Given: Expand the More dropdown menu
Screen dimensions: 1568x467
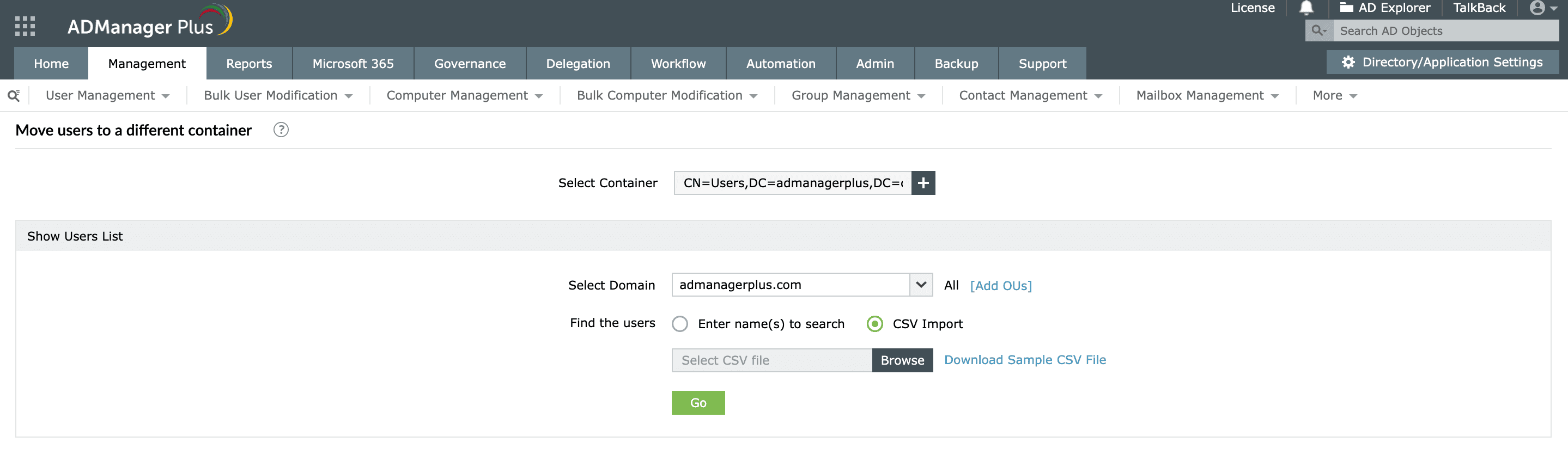Looking at the screenshot, I should click(x=1334, y=96).
